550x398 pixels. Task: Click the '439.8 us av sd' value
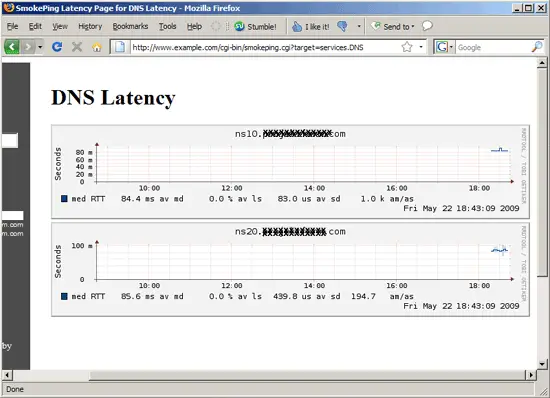point(307,296)
